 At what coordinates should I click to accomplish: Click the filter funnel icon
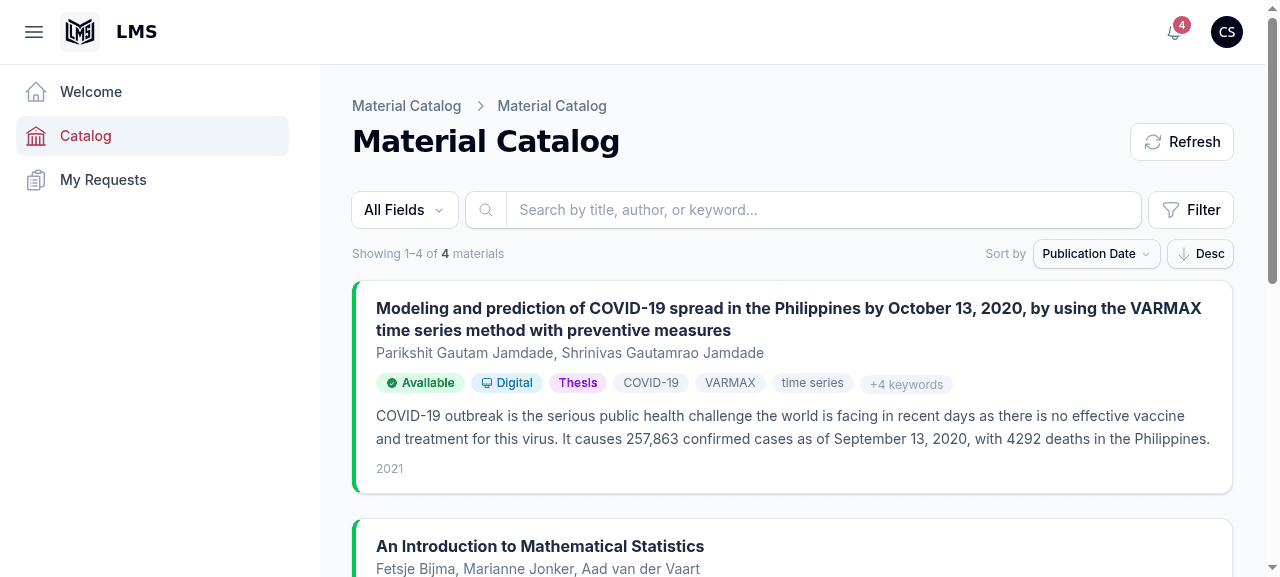point(1170,210)
